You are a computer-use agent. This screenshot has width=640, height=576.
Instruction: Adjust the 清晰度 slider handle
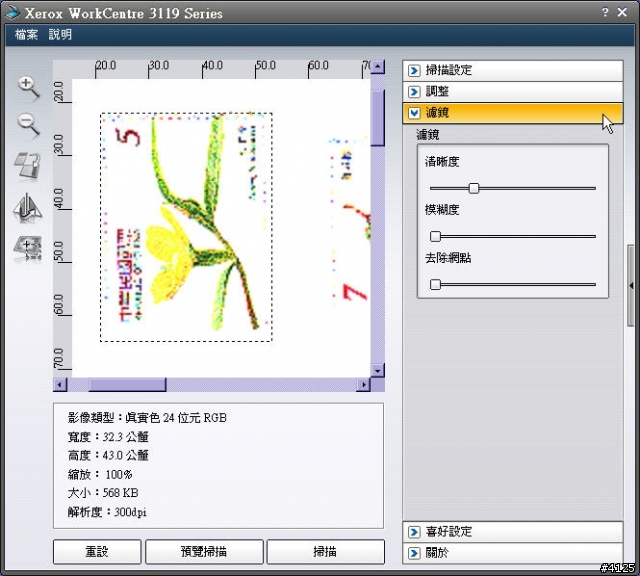coord(473,188)
